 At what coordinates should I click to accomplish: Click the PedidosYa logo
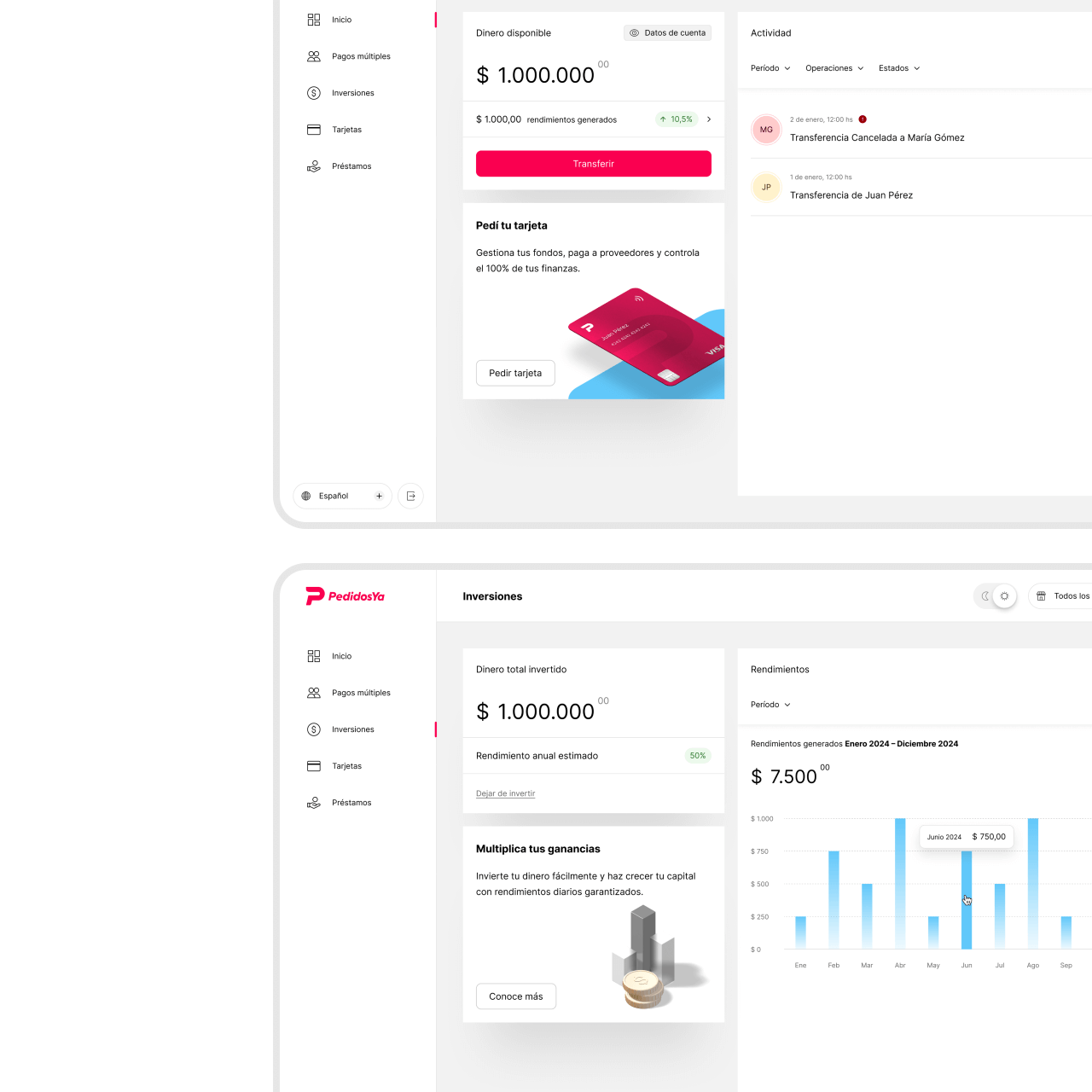tap(346, 596)
